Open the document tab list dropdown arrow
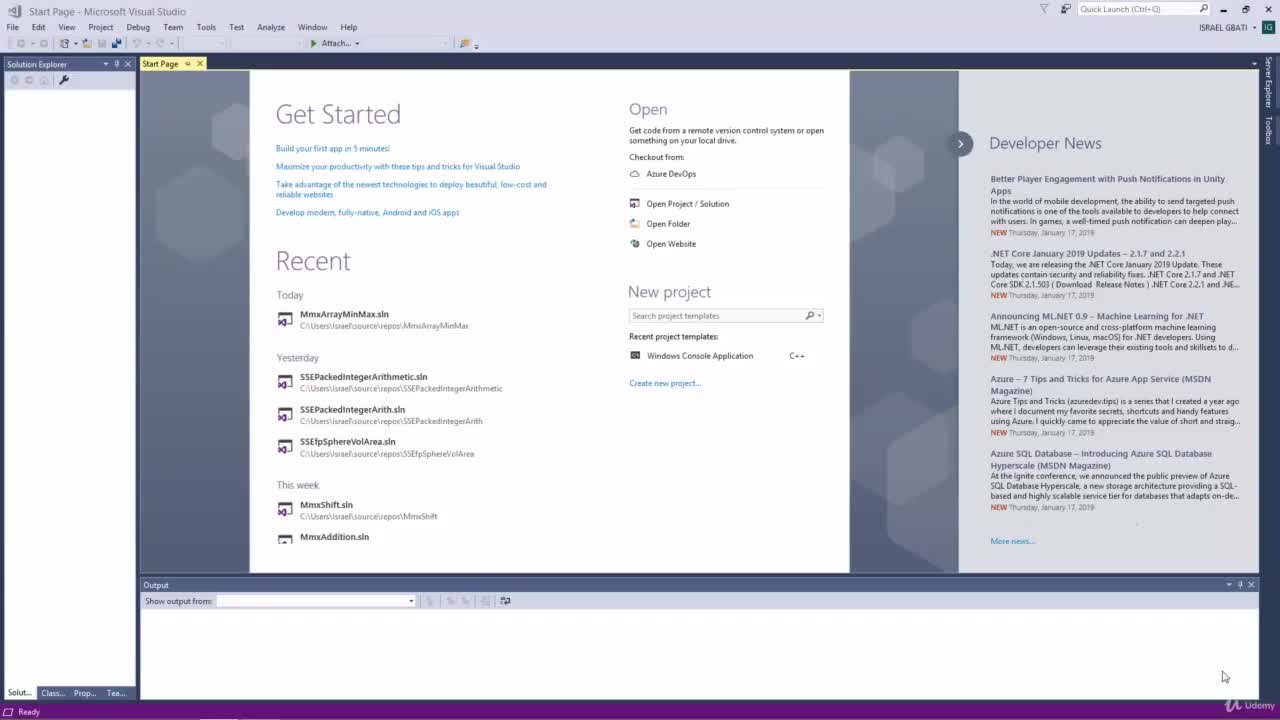This screenshot has height=720, width=1280. click(1254, 64)
